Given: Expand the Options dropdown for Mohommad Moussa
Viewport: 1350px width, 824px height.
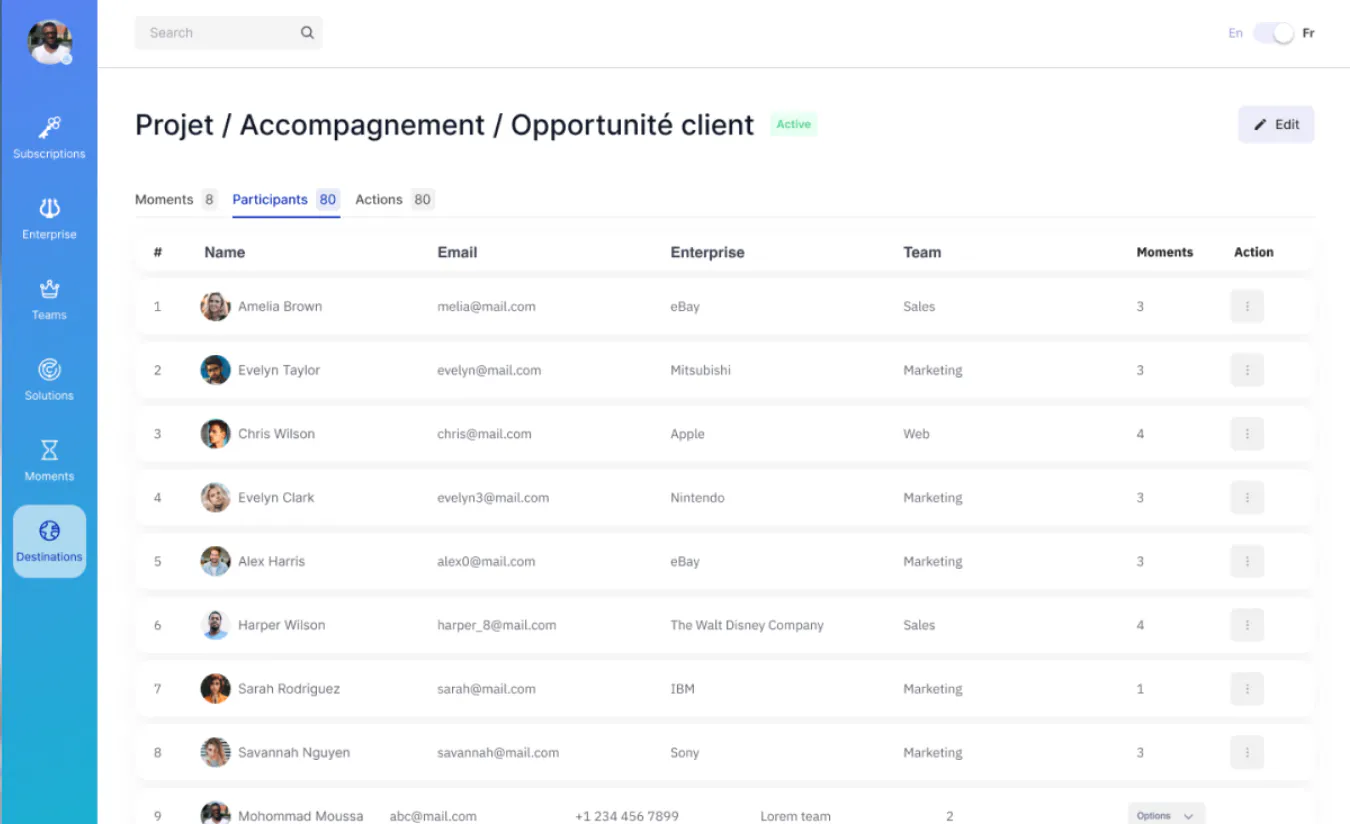Looking at the screenshot, I should (1166, 815).
